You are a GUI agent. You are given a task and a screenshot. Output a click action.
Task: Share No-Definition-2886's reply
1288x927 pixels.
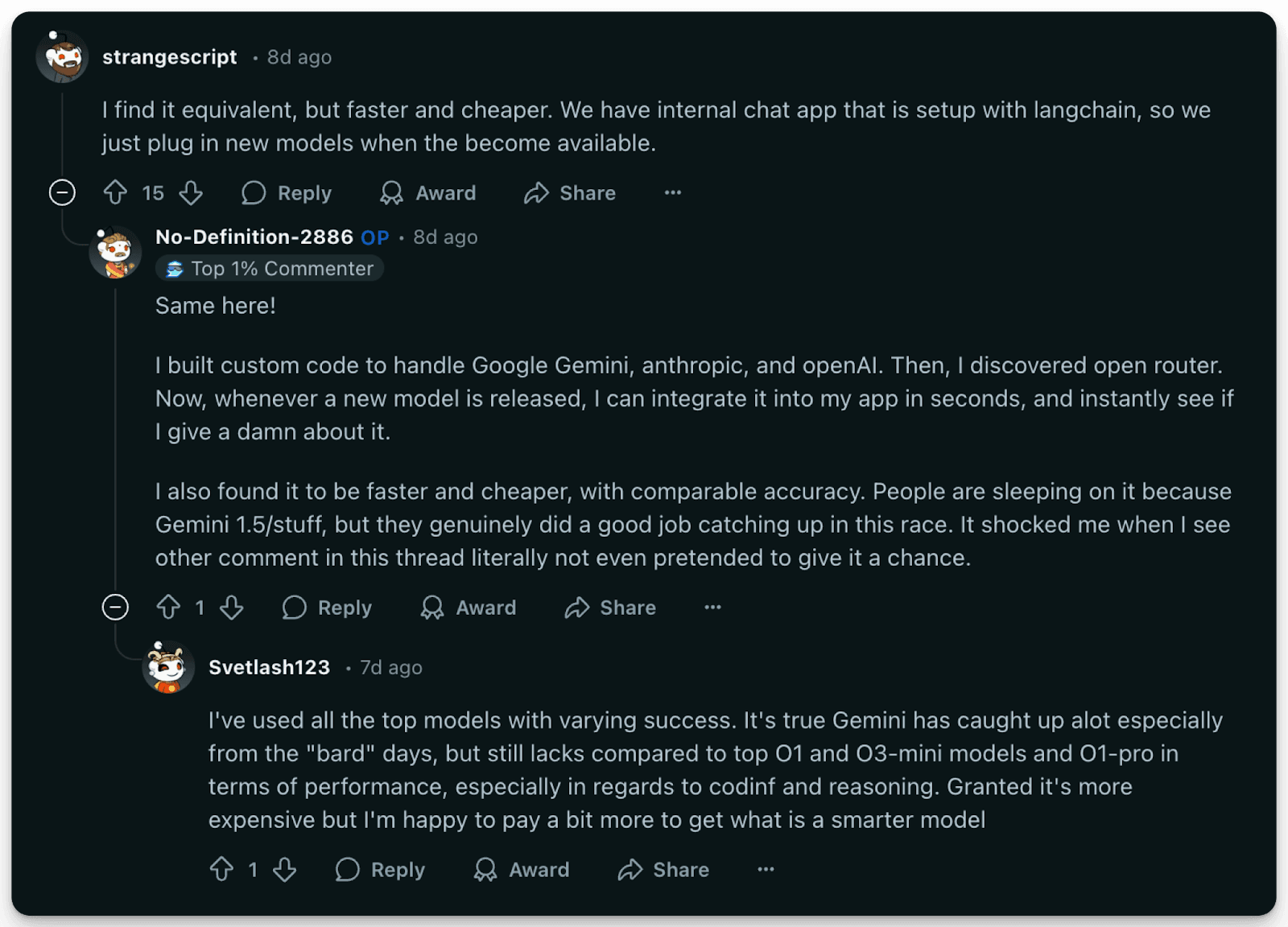click(609, 608)
